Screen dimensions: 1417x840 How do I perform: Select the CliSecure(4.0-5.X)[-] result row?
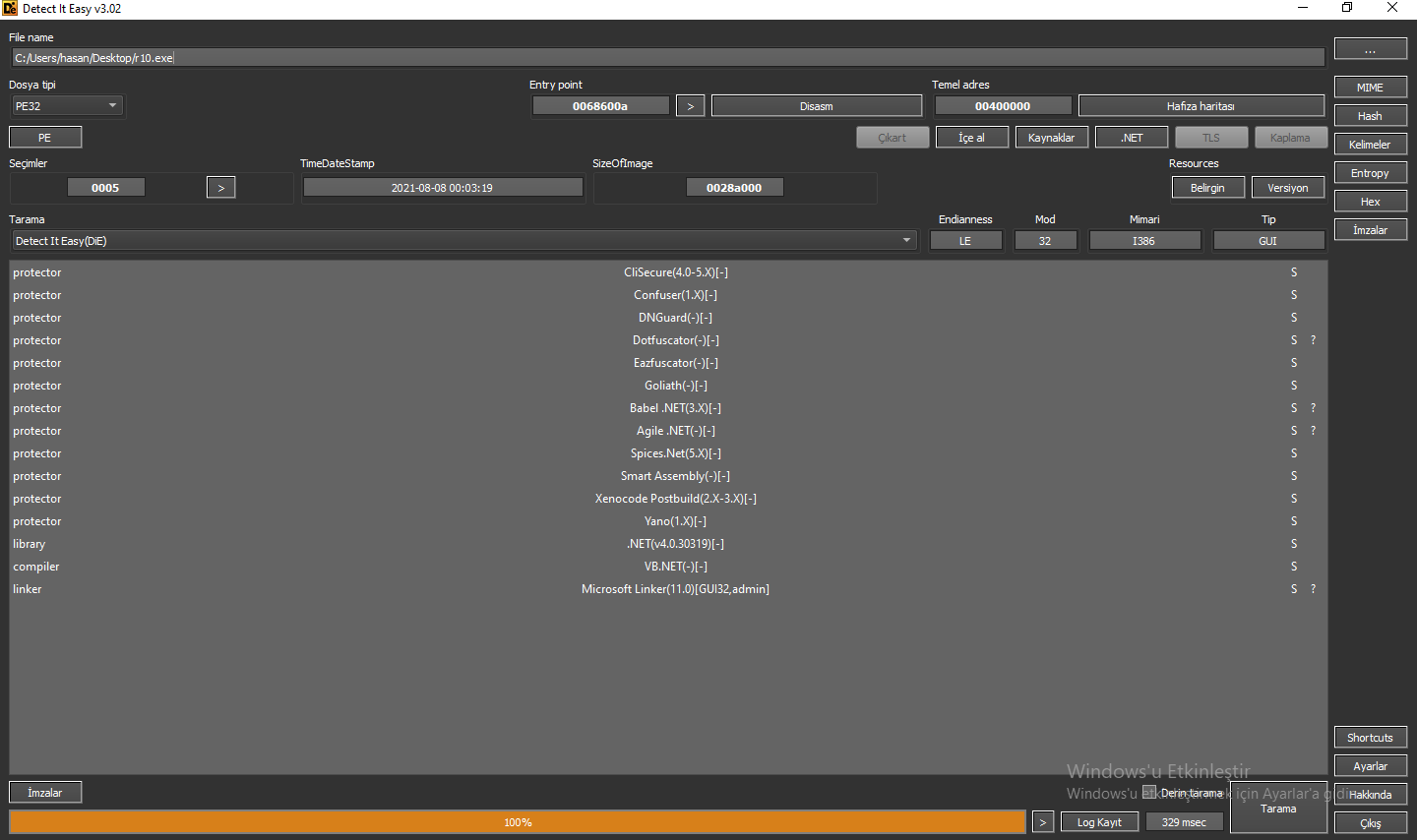tap(668, 272)
